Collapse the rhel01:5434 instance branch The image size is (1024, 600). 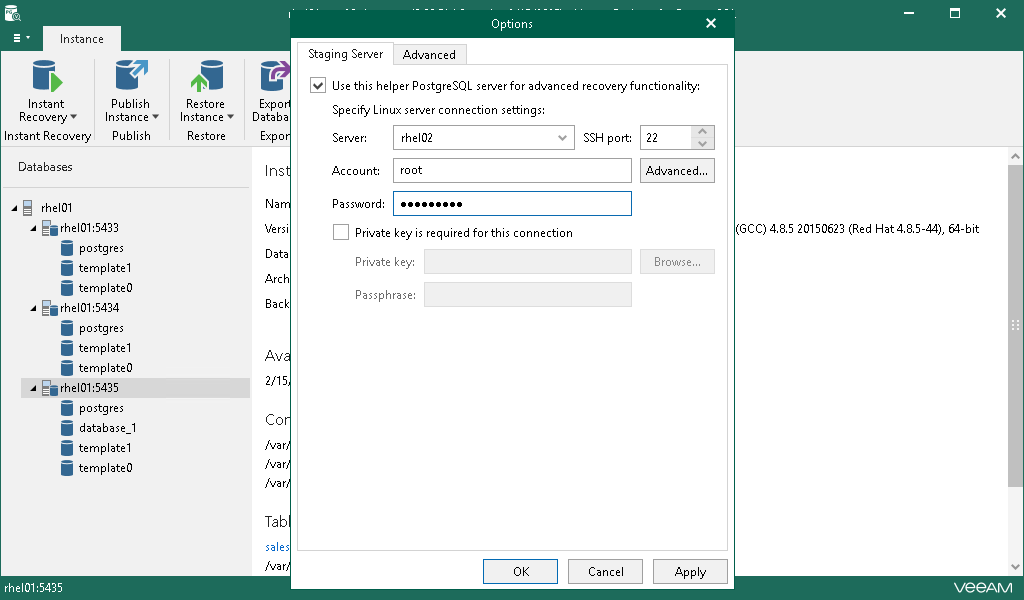point(33,307)
